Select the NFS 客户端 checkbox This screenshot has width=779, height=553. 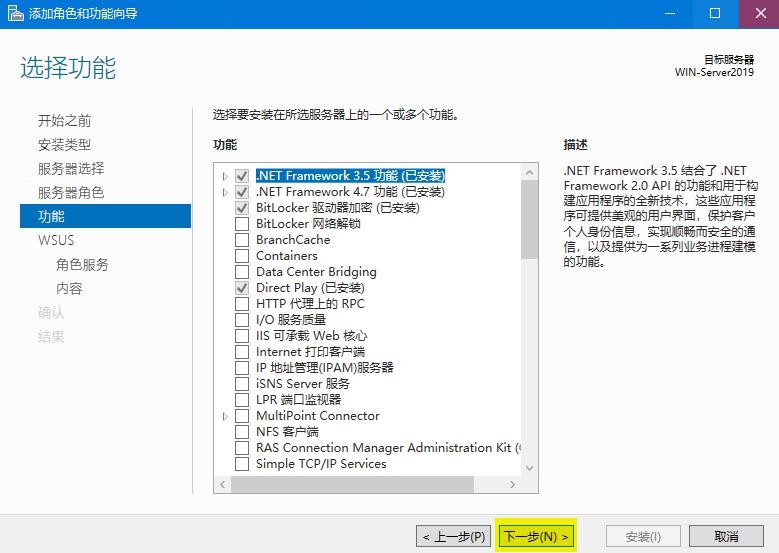241,432
